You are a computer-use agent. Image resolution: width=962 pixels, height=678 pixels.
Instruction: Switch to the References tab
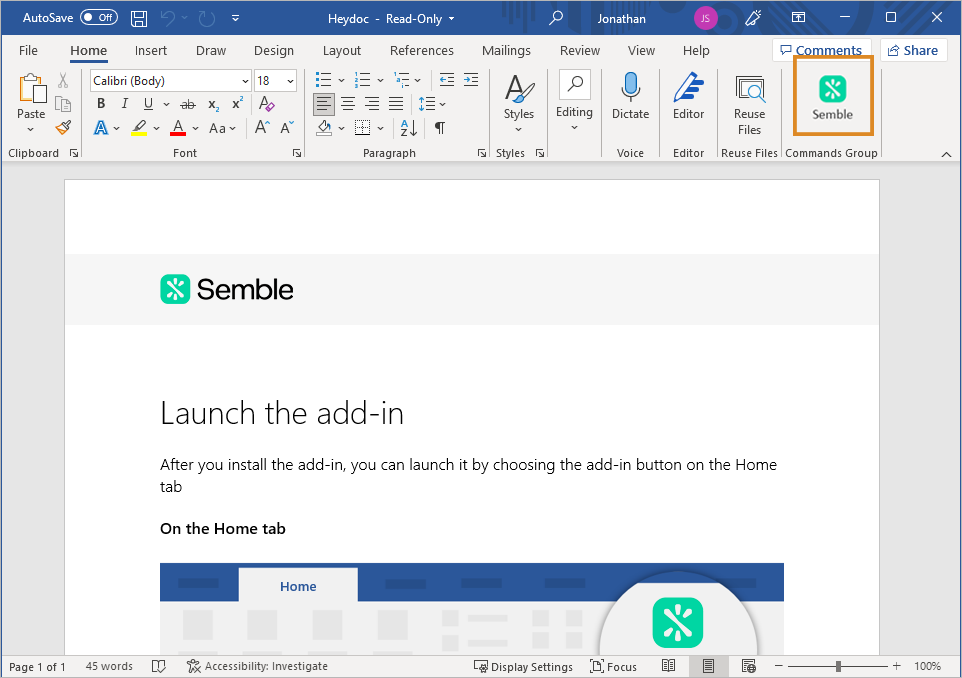(422, 50)
